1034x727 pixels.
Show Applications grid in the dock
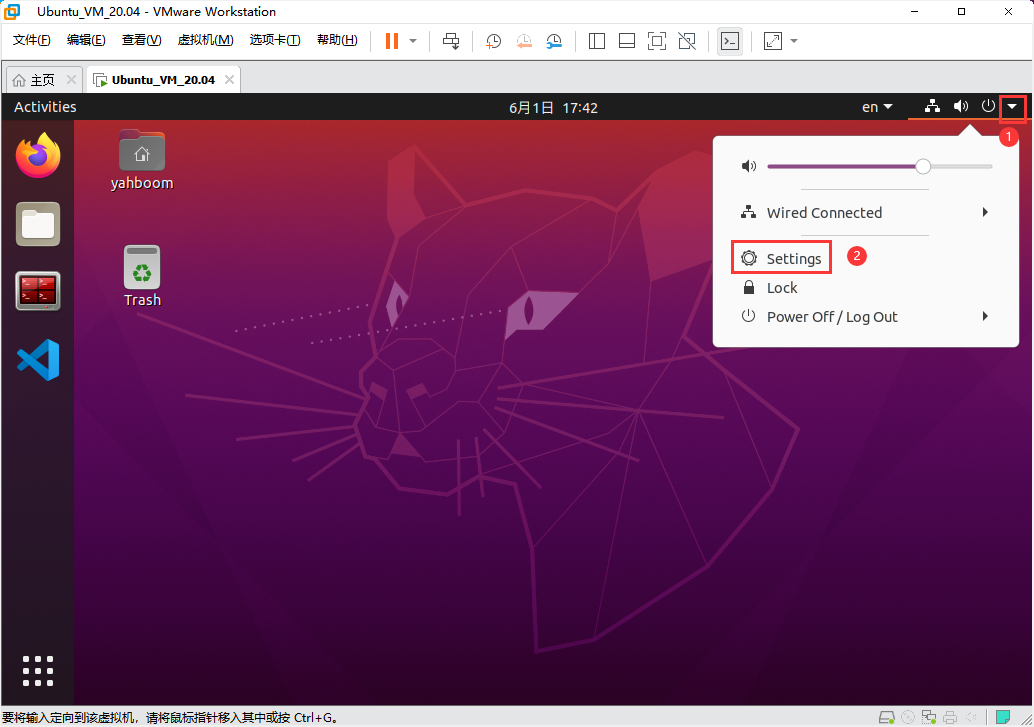click(38, 671)
